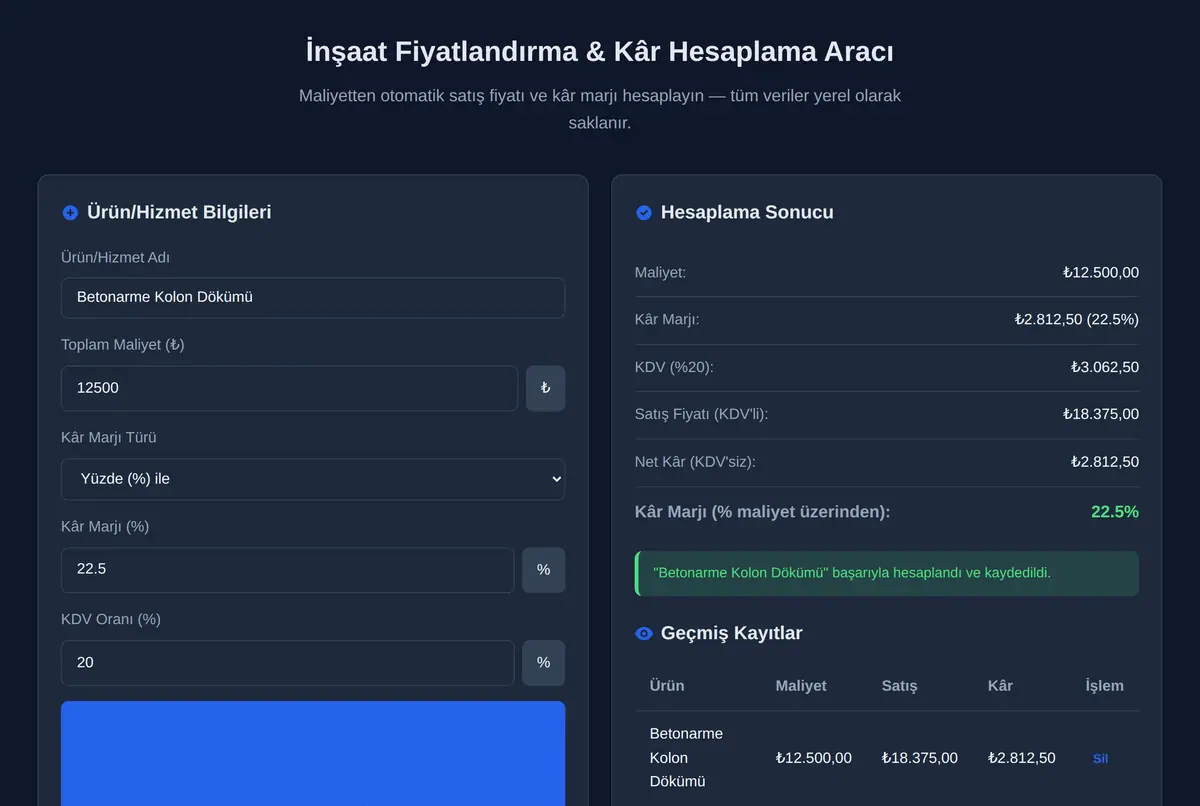This screenshot has height=806, width=1200.
Task: Focus the Kâr Marjı (%) input with 22.5
Action: 287,570
